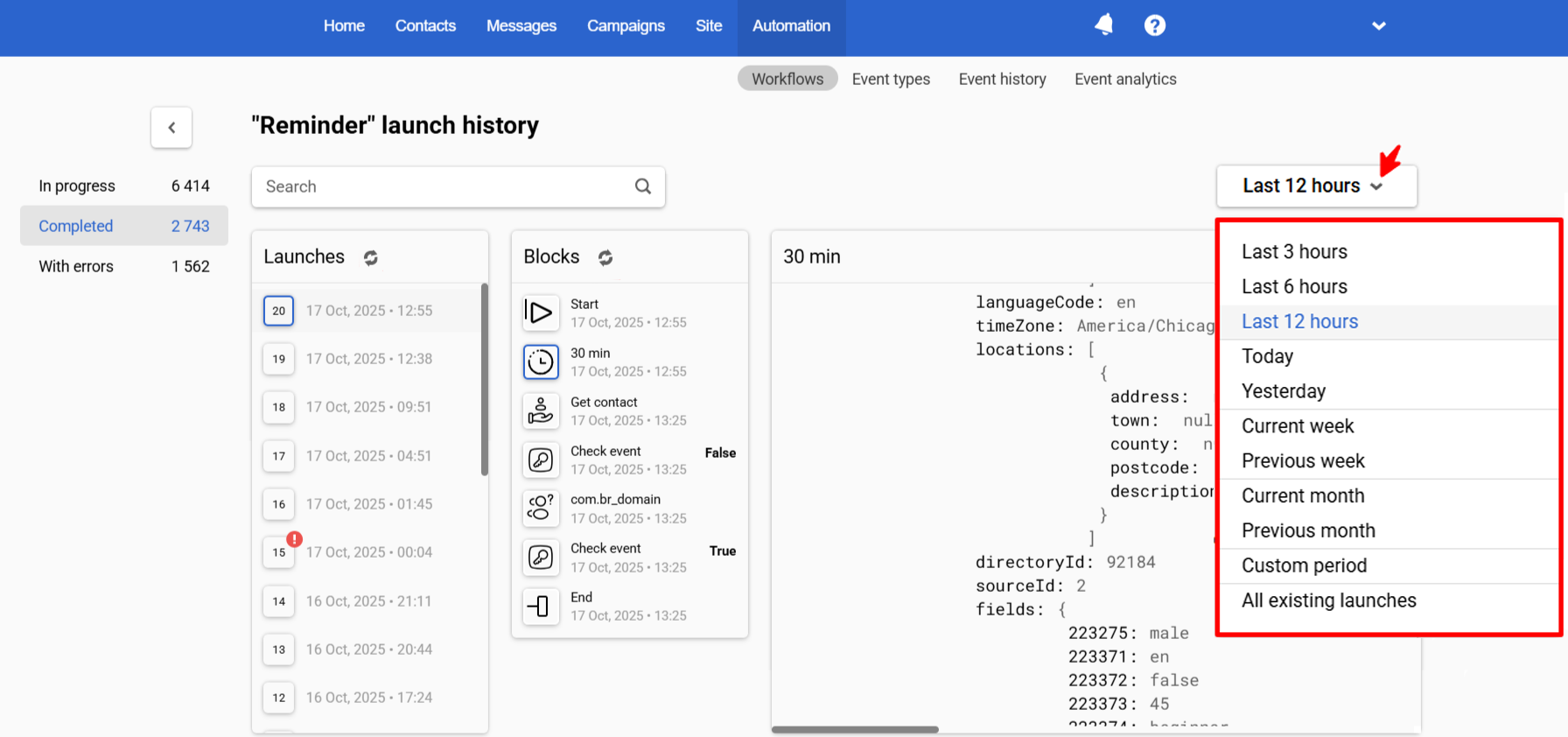This screenshot has height=737, width=1568.
Task: Choose All existing launches option
Action: click(x=1389, y=601)
